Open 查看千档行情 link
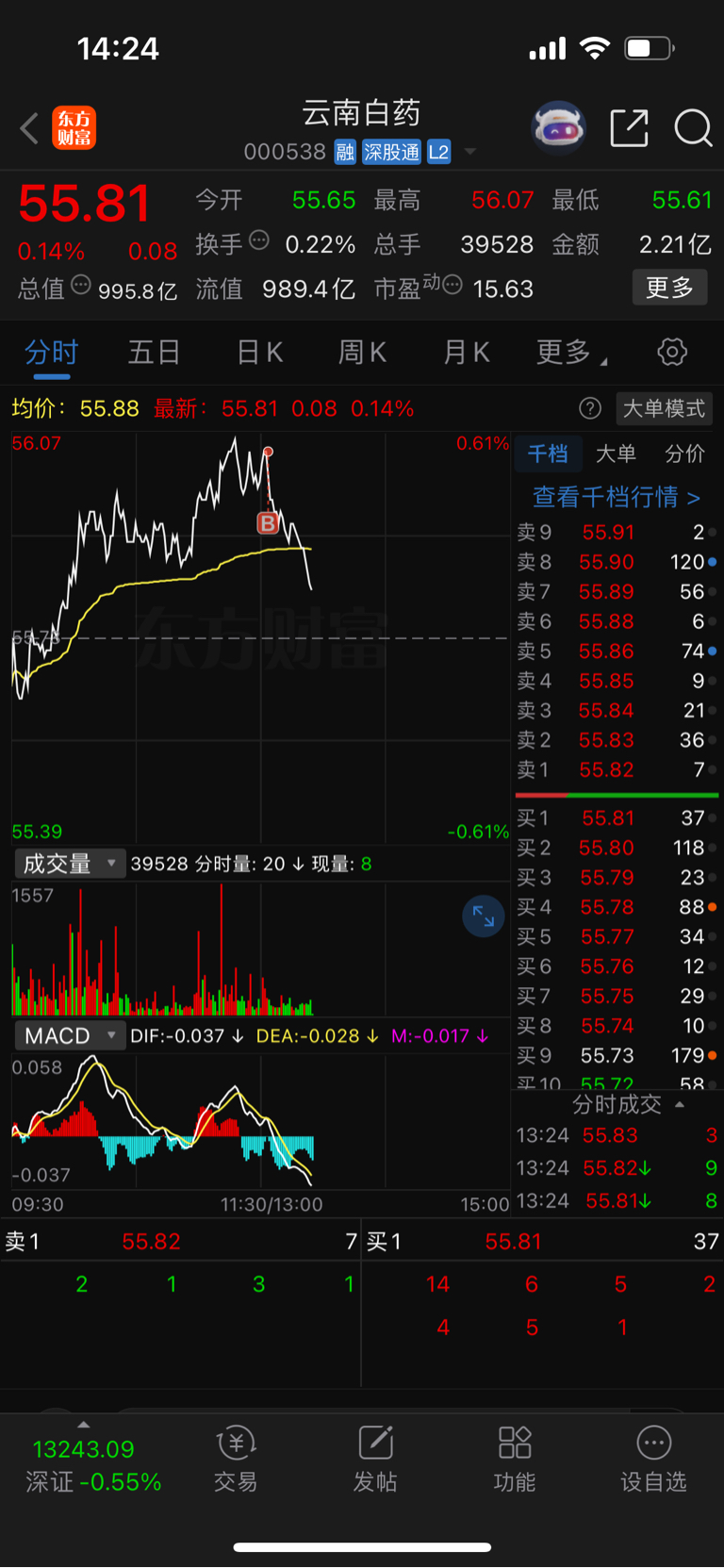The height and width of the screenshot is (1568, 724). (617, 497)
